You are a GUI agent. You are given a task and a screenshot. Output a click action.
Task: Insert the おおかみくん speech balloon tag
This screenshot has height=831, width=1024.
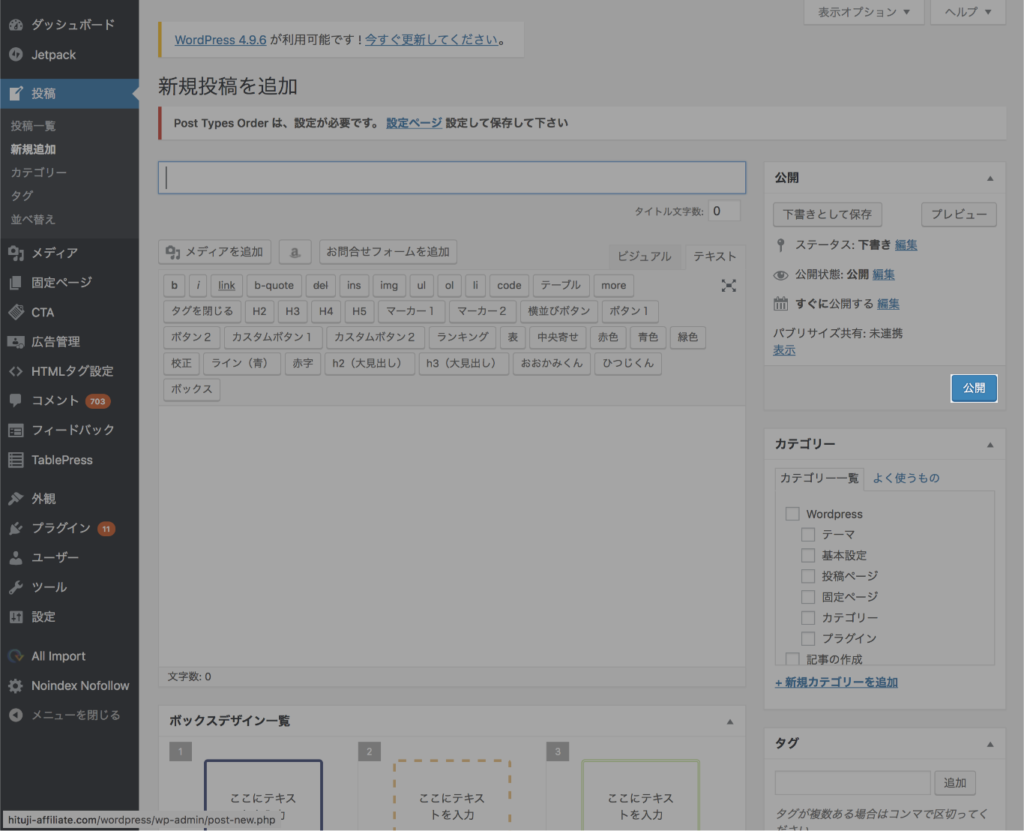coord(552,363)
